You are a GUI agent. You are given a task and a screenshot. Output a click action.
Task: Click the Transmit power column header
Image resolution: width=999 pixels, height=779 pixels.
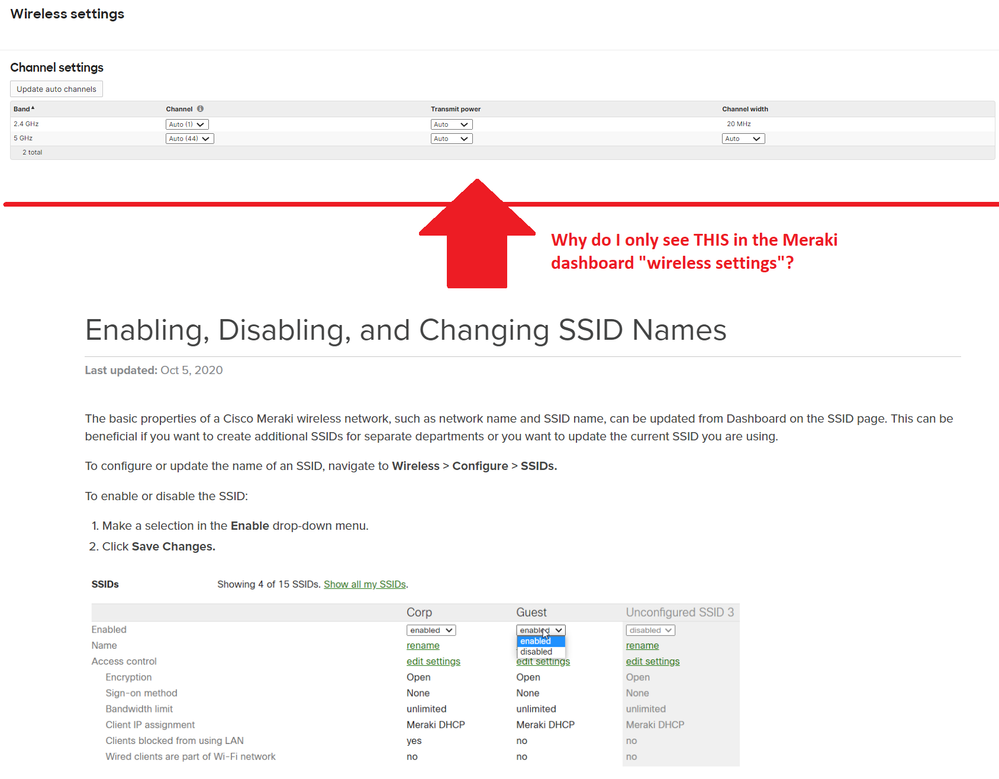click(456, 109)
